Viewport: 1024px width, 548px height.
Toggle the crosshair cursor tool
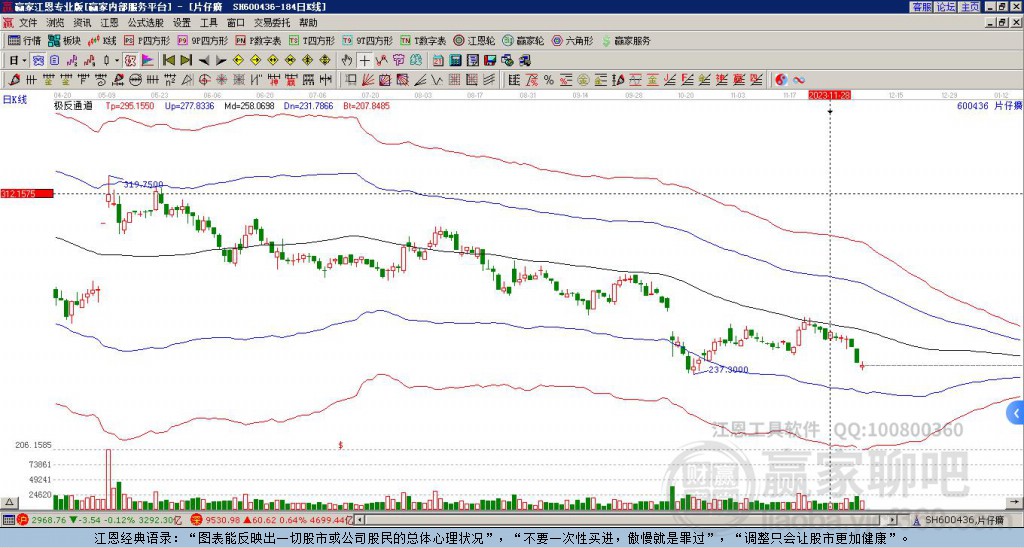pos(364,61)
